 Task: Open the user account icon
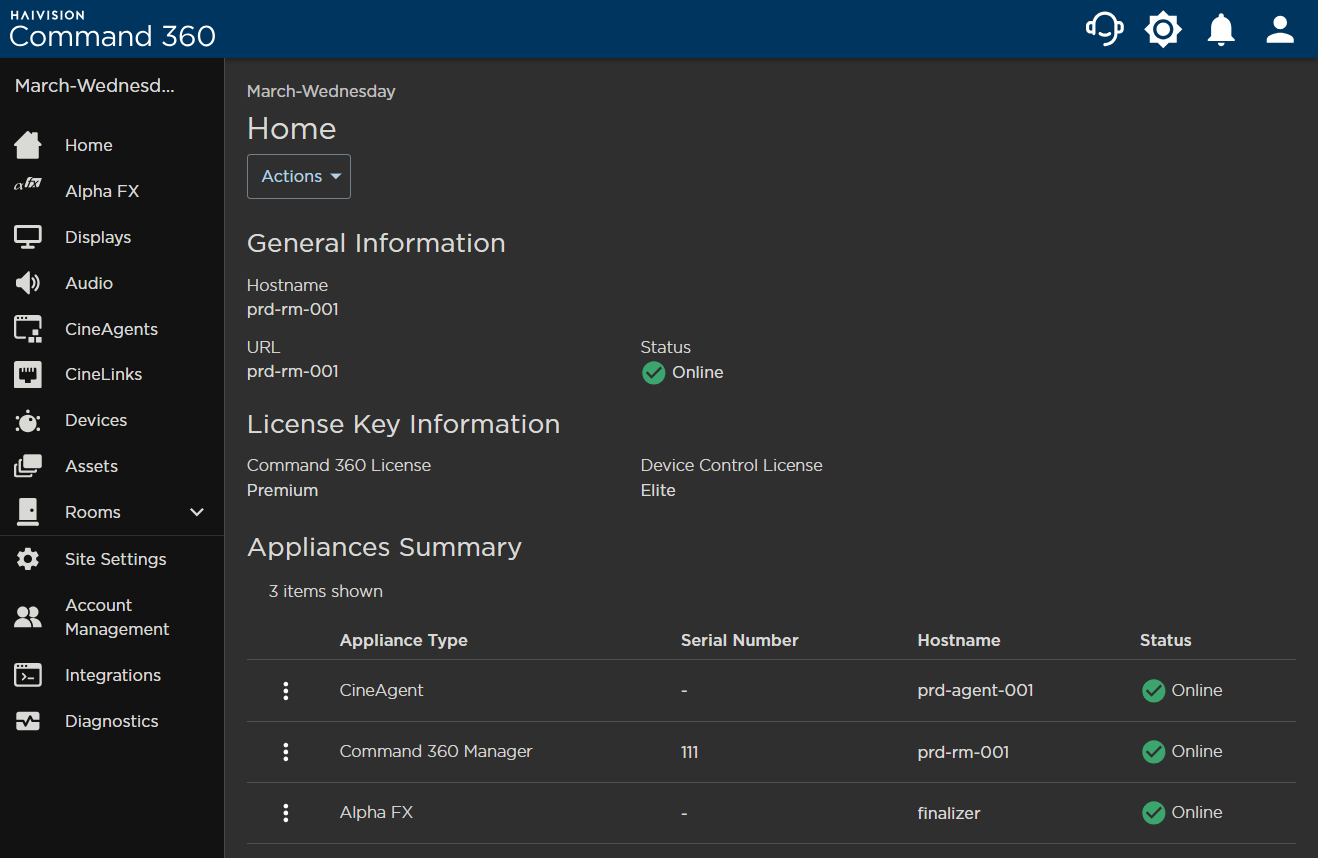pyautogui.click(x=1280, y=29)
